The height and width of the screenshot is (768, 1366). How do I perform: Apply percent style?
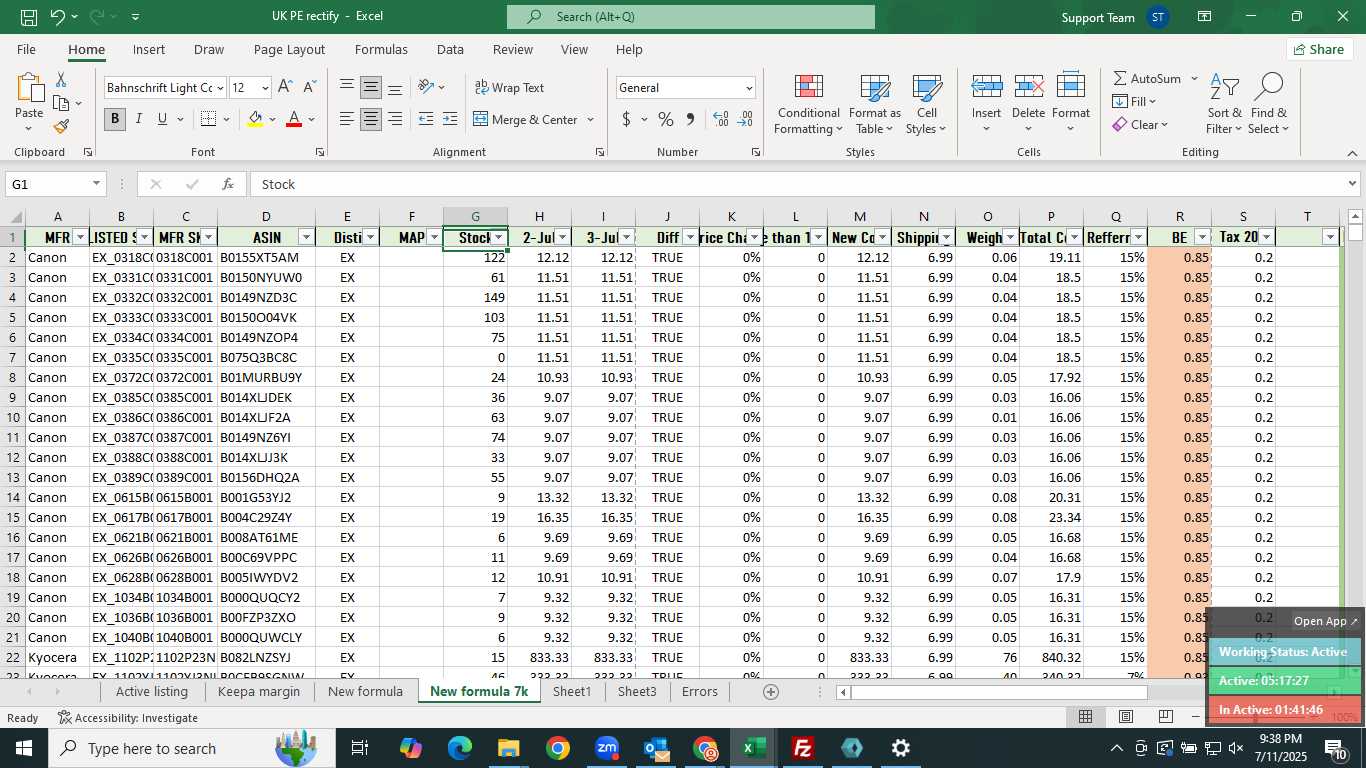665,119
